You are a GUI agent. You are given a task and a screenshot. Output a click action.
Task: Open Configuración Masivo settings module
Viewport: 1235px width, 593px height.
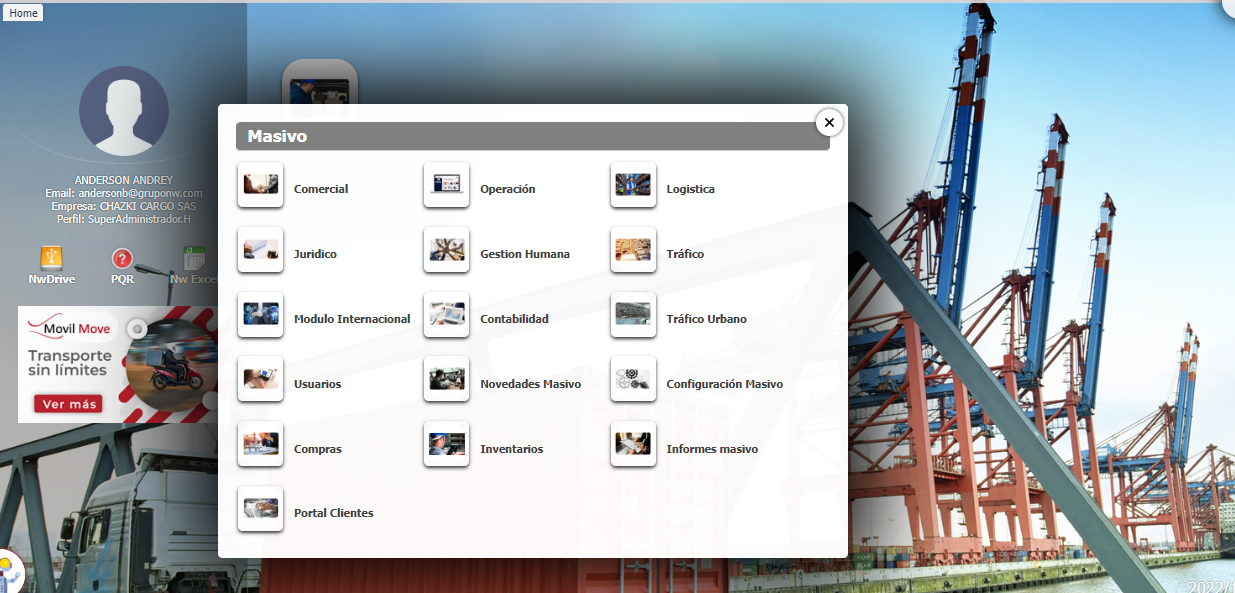coord(633,380)
